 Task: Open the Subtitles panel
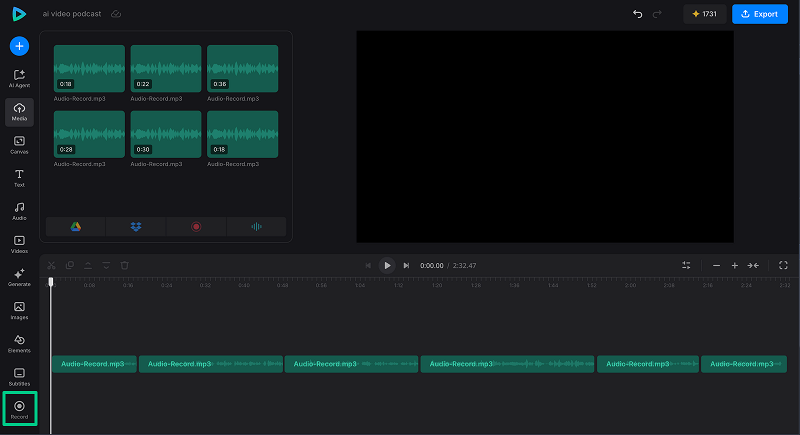point(19,377)
